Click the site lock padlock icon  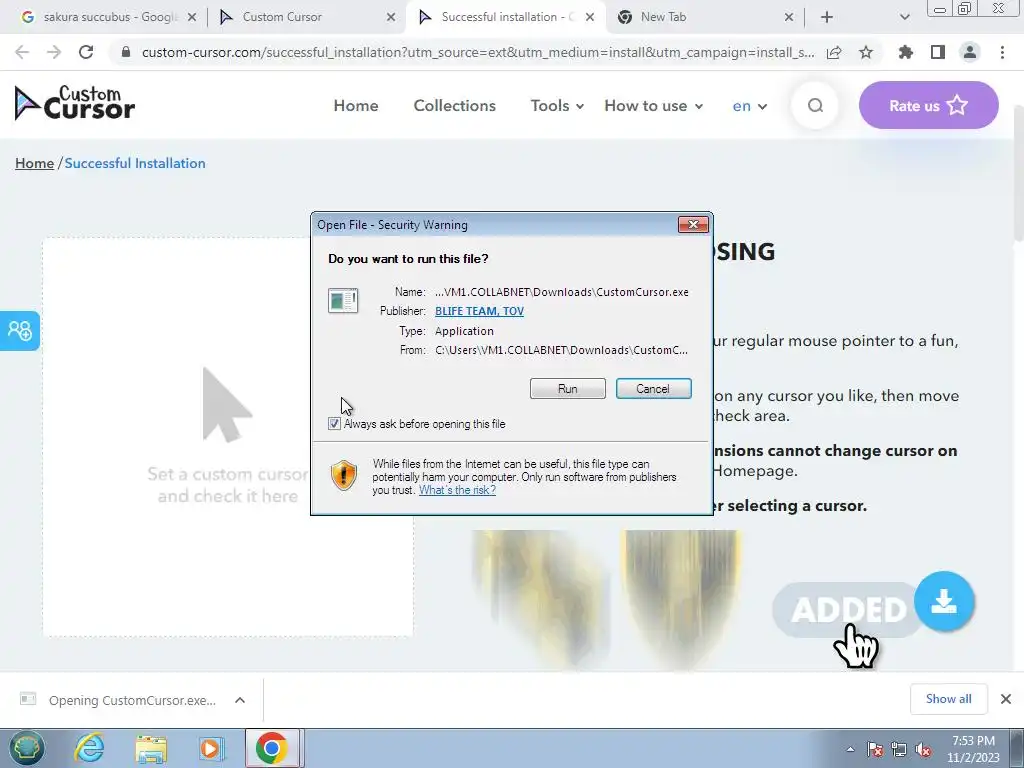pos(126,52)
